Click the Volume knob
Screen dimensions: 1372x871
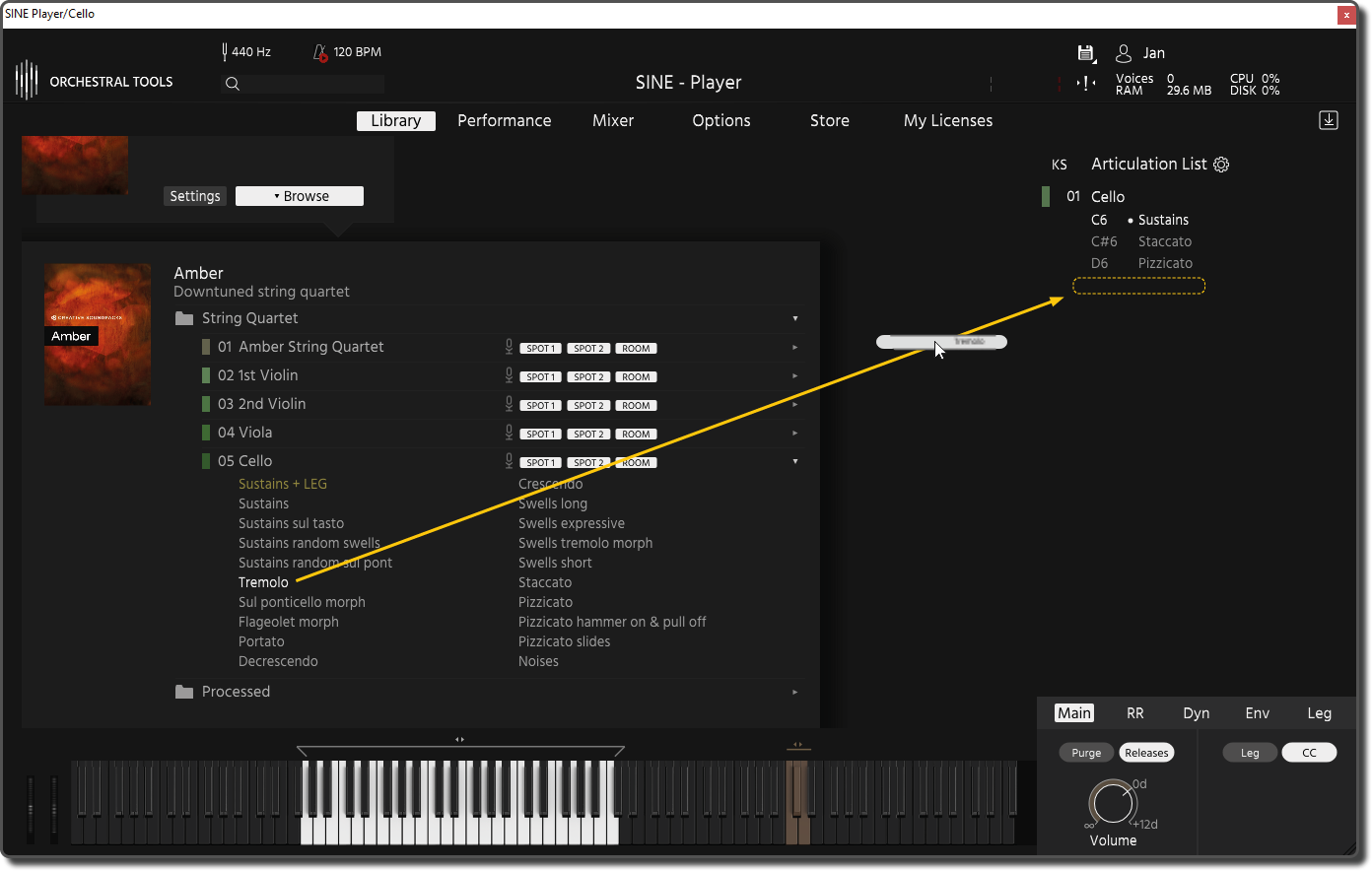click(1113, 804)
